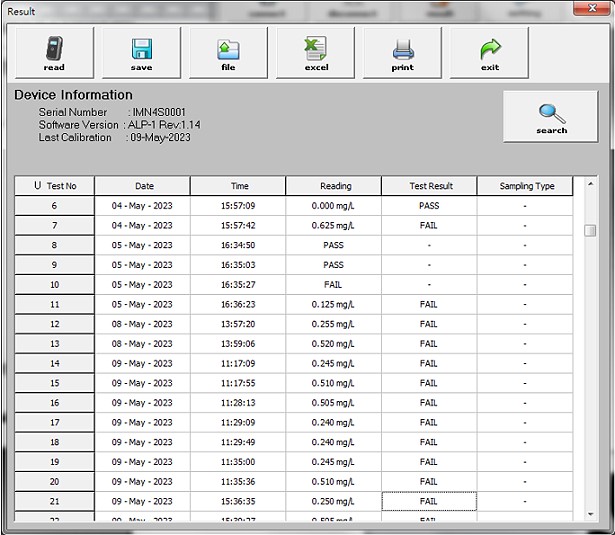Viewport: 615px width, 535px height.
Task: Click the 11:28:13 time cell
Action: coord(238,403)
